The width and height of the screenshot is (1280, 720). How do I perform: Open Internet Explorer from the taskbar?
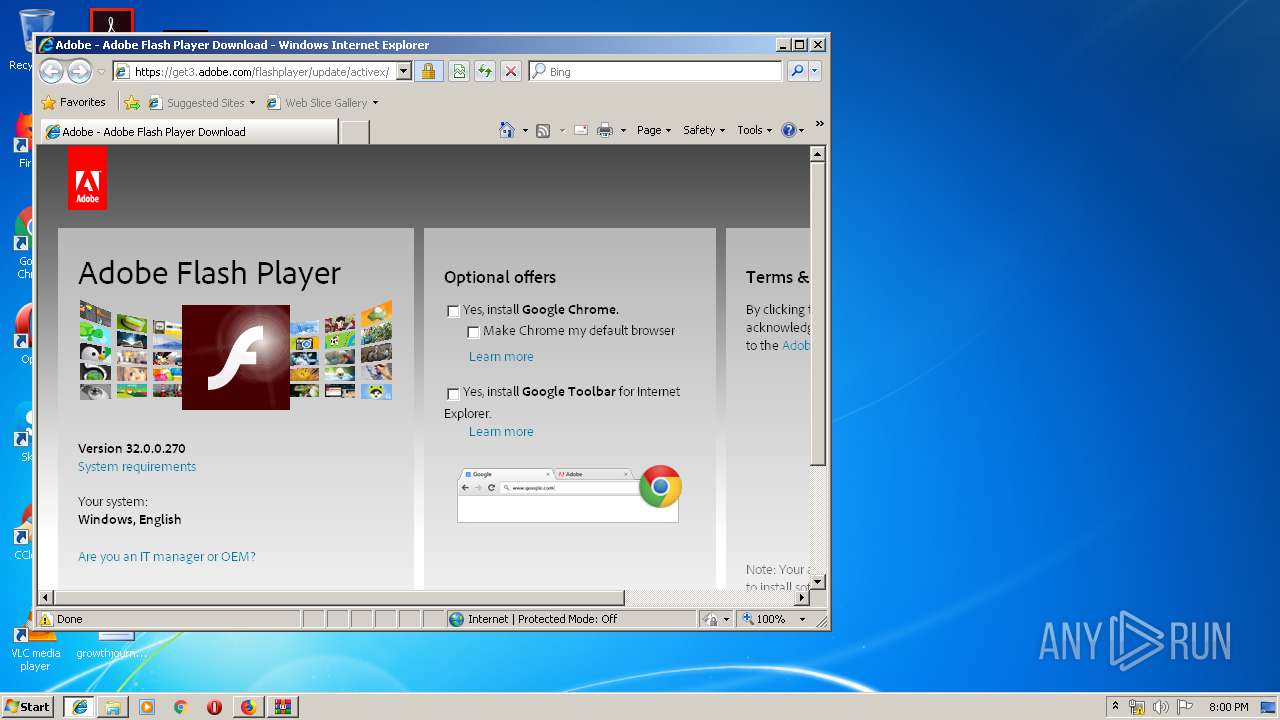[x=80, y=707]
